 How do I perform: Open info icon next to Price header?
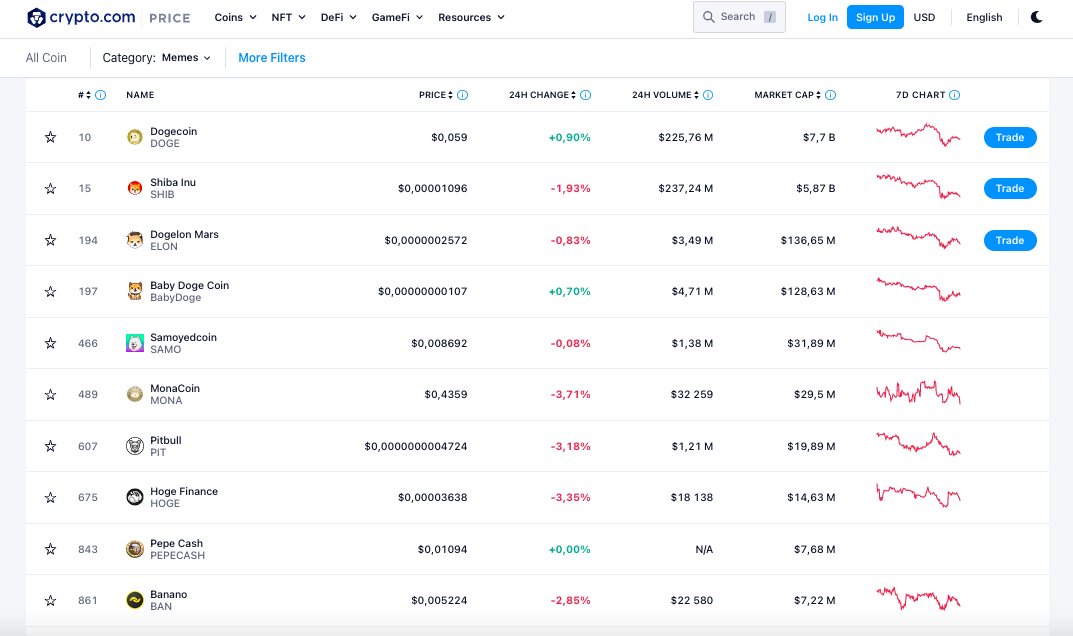(x=463, y=95)
